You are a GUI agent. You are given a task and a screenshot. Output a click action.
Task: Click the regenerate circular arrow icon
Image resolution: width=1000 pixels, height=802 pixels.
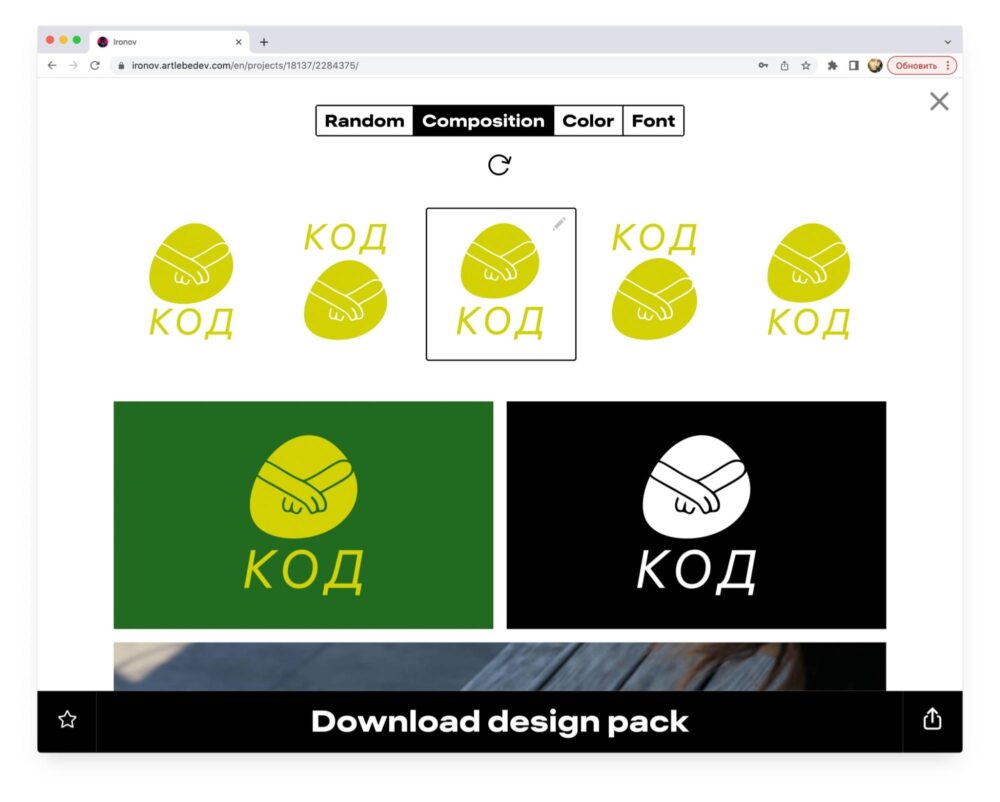(x=499, y=164)
